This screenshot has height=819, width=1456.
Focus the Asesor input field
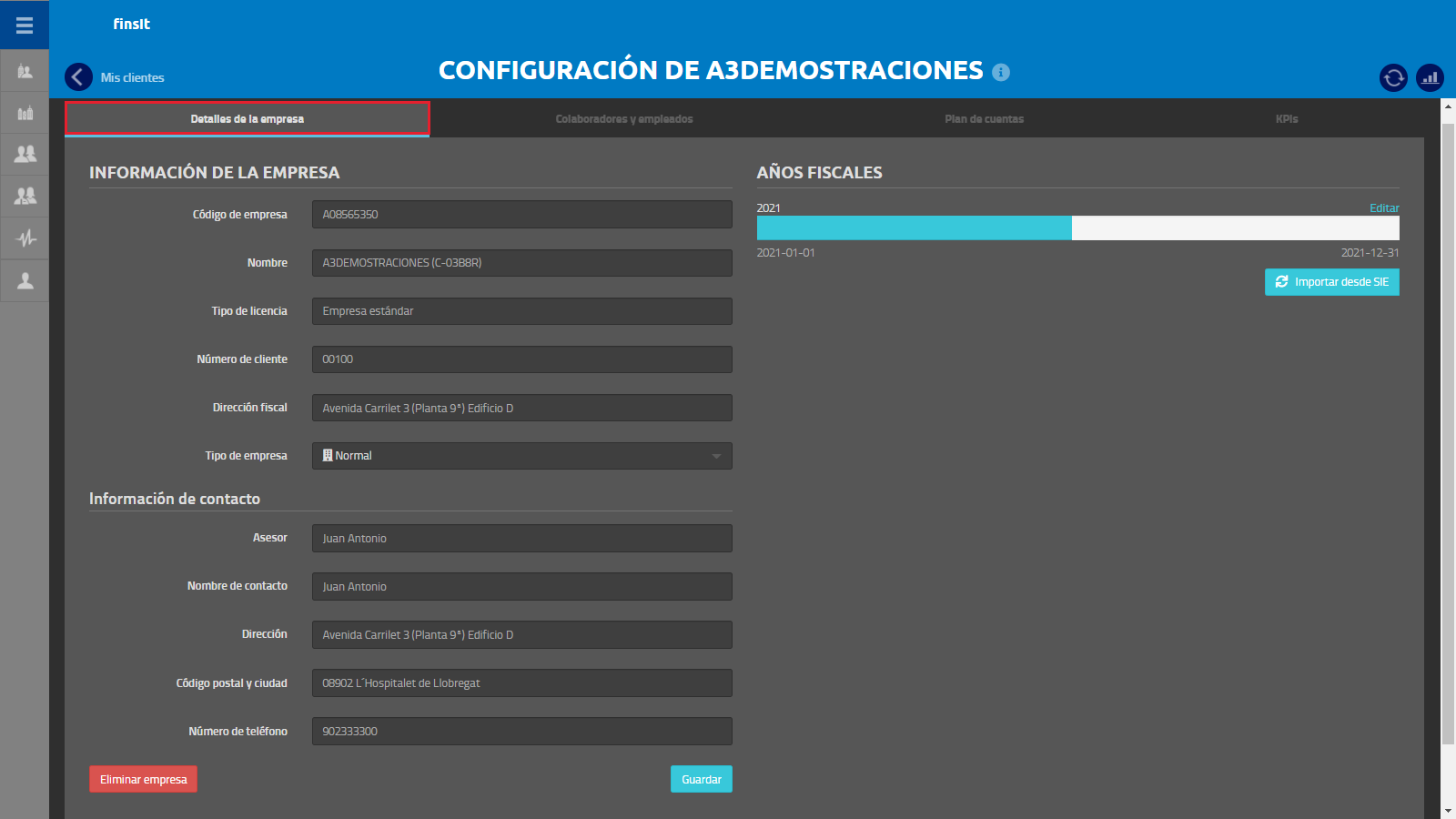(x=522, y=539)
